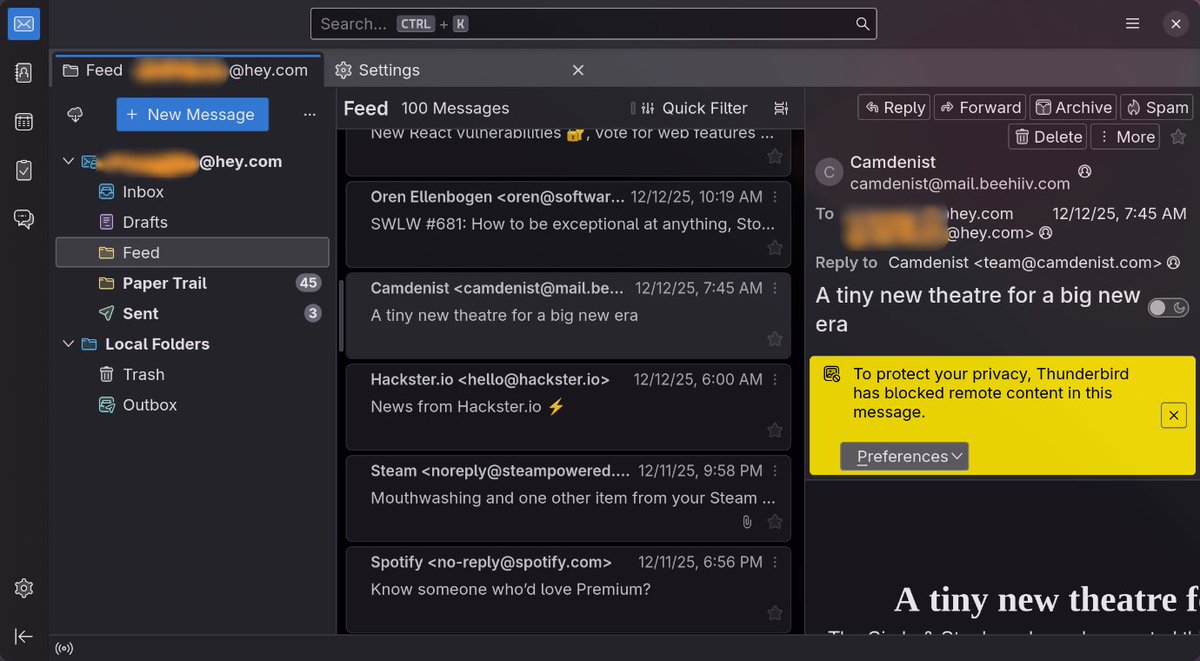
Task: Dismiss the remote content privacy notification
Action: pyautogui.click(x=1174, y=415)
